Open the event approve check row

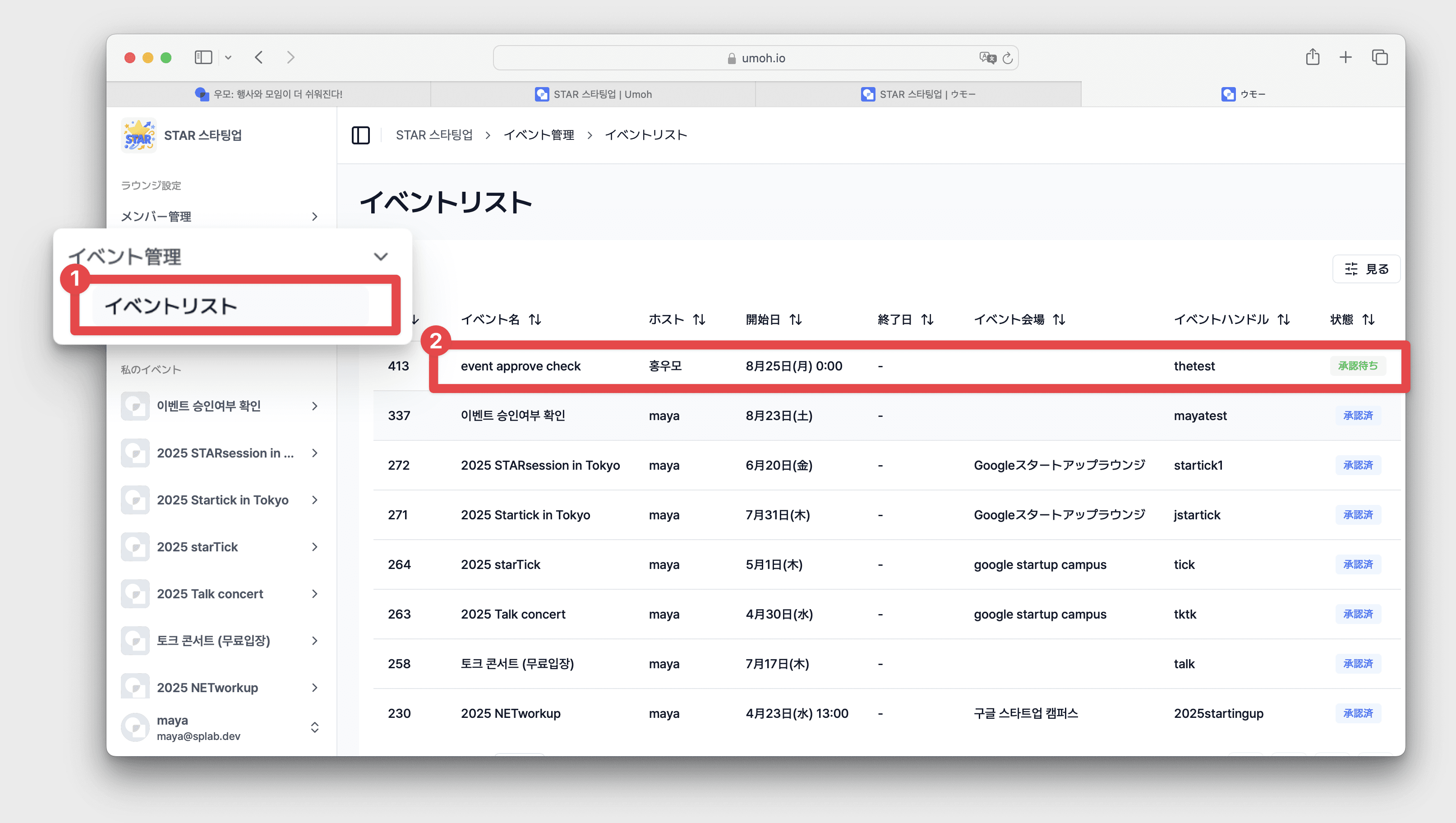pyautogui.click(x=520, y=366)
